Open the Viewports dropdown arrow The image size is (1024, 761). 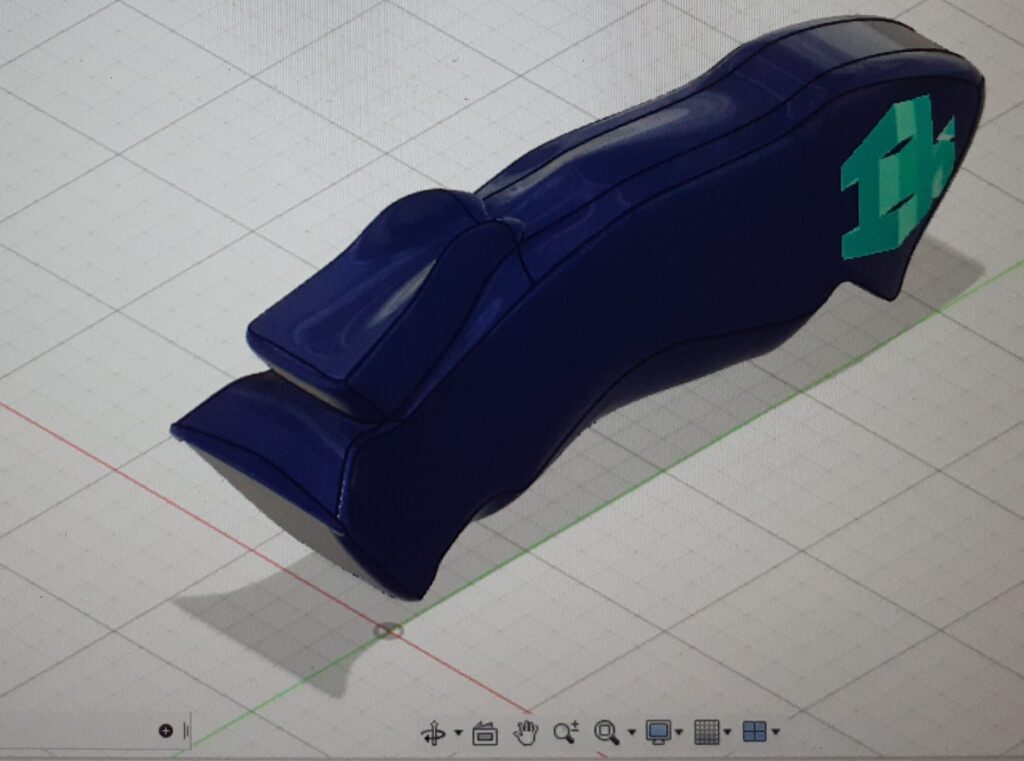775,733
